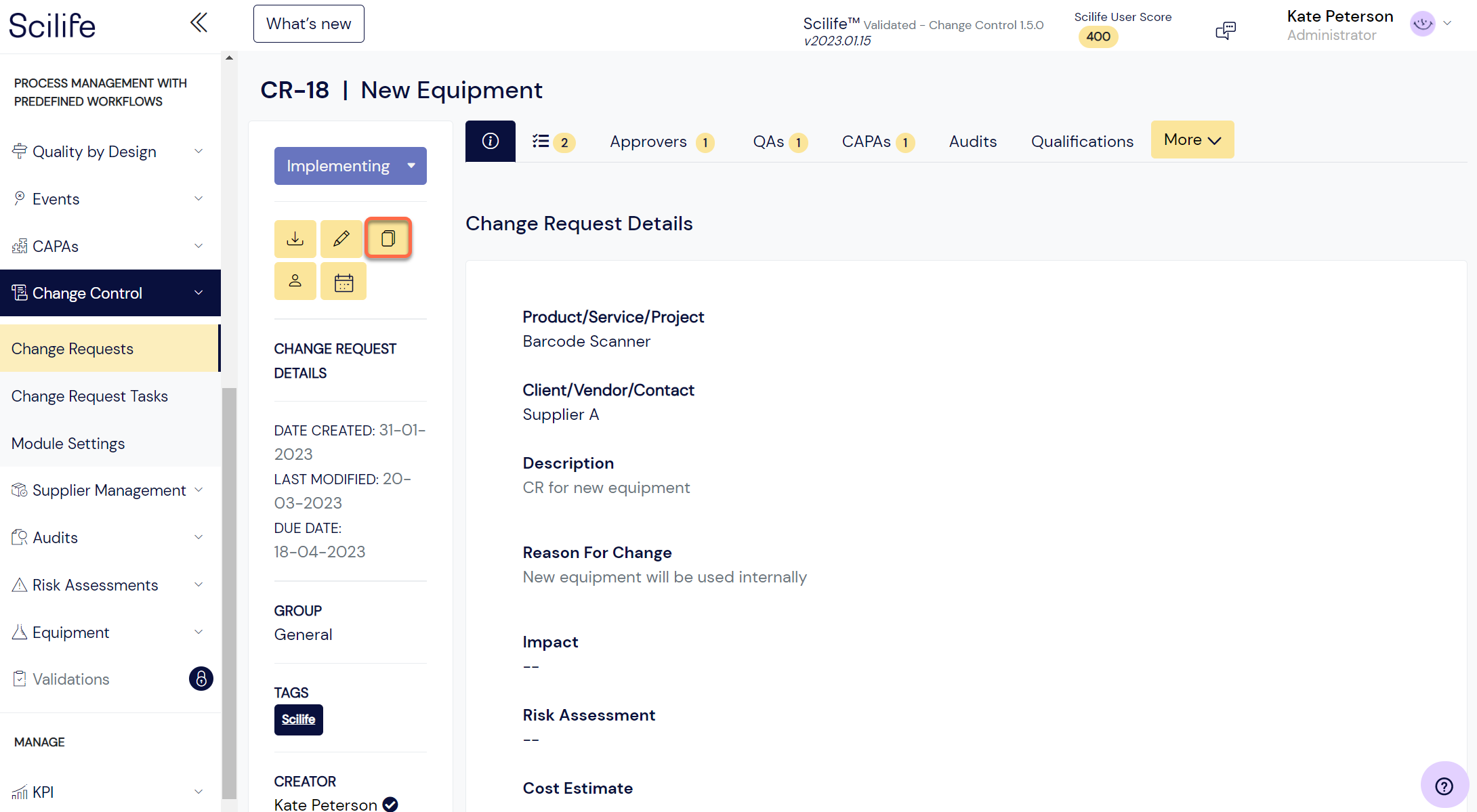Viewport: 1477px width, 812px height.
Task: Switch to the QAs tab
Action: pos(780,142)
